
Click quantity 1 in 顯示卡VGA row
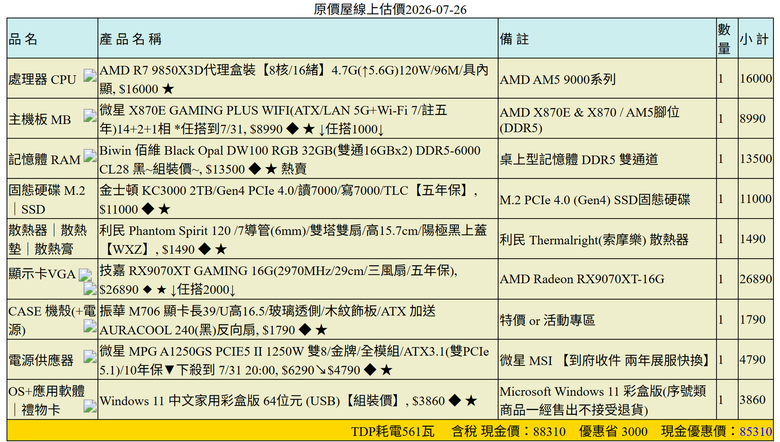point(721,279)
